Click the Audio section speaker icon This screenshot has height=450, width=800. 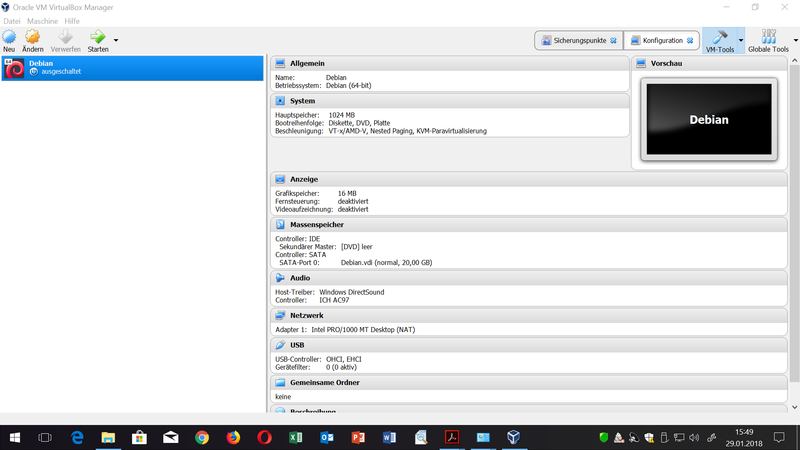[280, 278]
